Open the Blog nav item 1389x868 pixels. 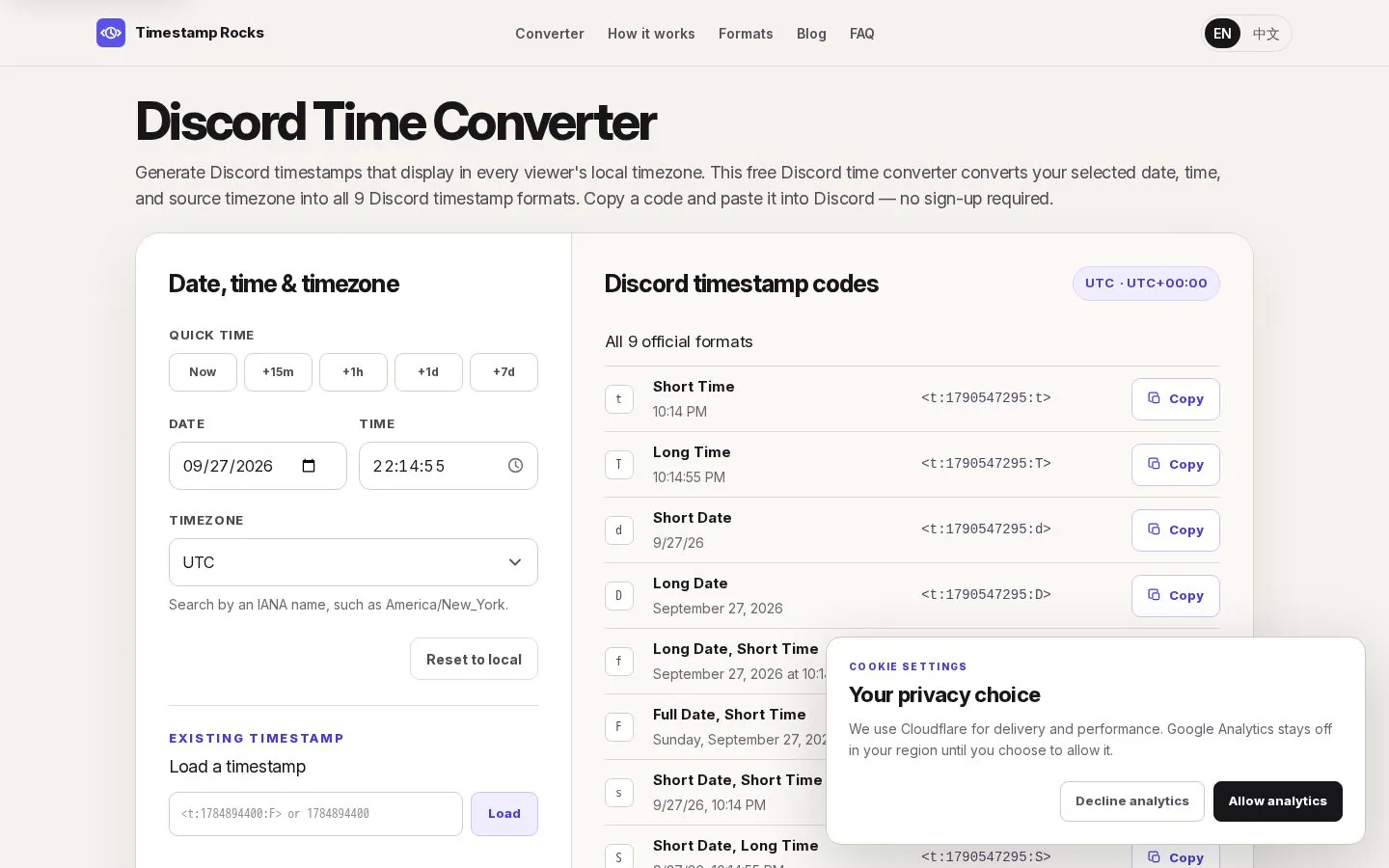(x=811, y=34)
